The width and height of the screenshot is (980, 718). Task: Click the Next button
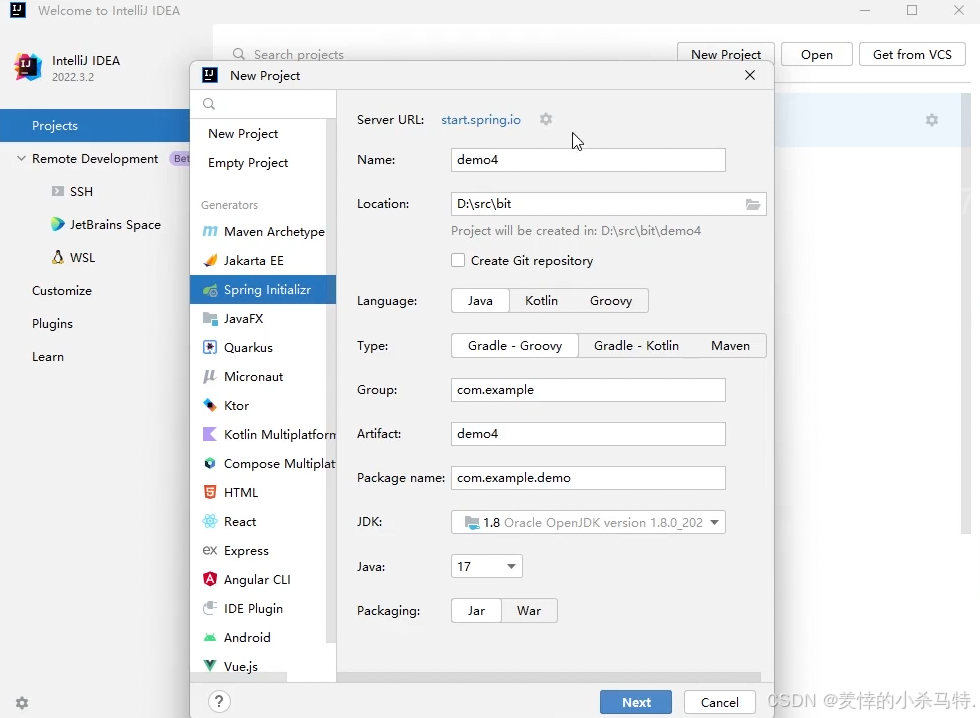pyautogui.click(x=636, y=702)
